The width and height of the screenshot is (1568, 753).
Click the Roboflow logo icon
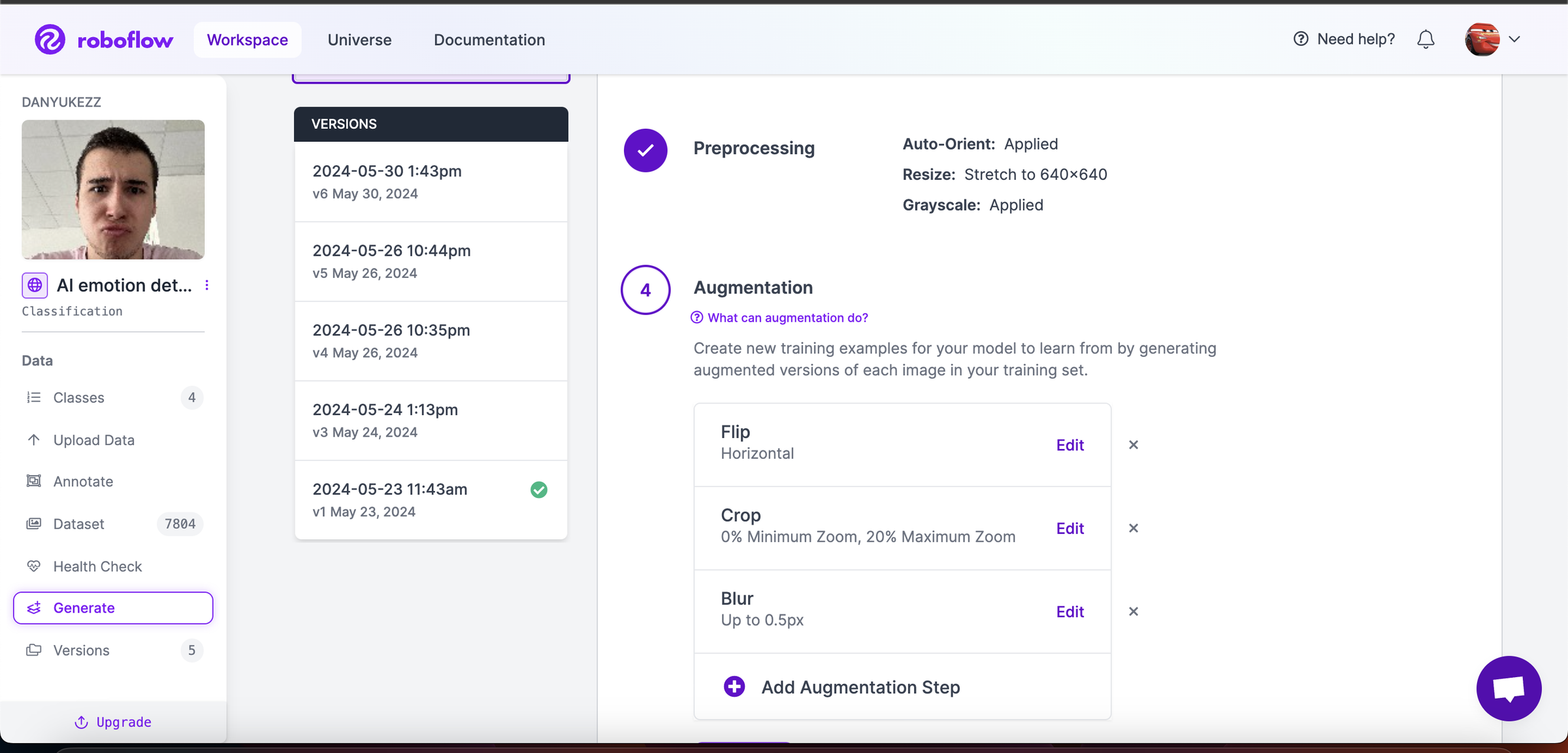click(50, 40)
